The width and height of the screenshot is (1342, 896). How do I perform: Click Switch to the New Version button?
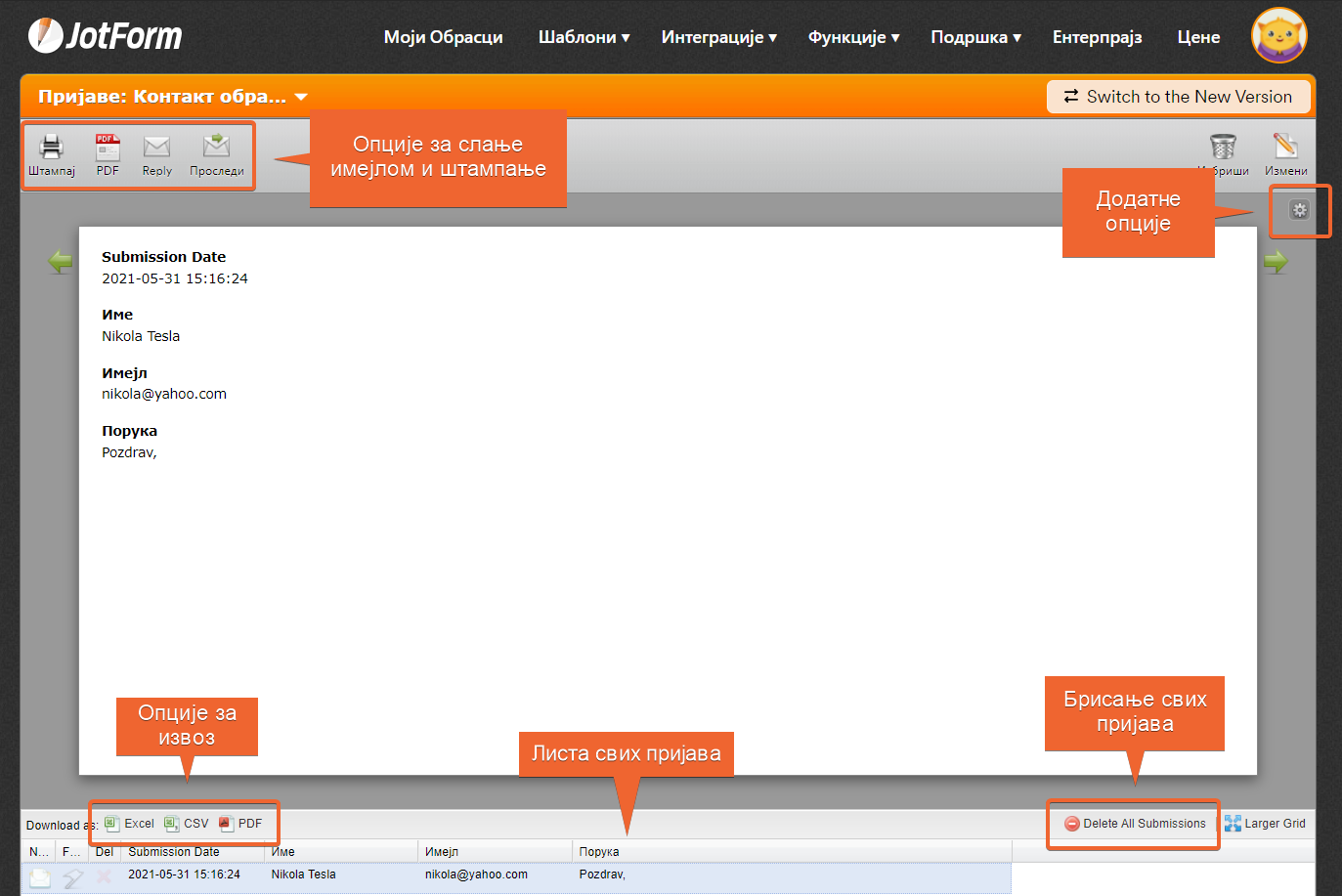click(1178, 97)
